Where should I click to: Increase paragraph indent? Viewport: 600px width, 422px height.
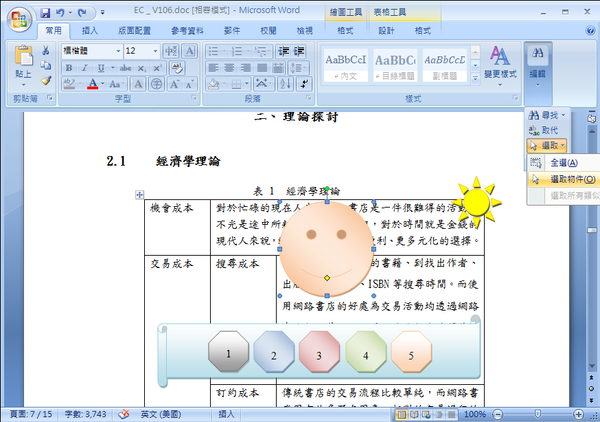click(x=299, y=51)
